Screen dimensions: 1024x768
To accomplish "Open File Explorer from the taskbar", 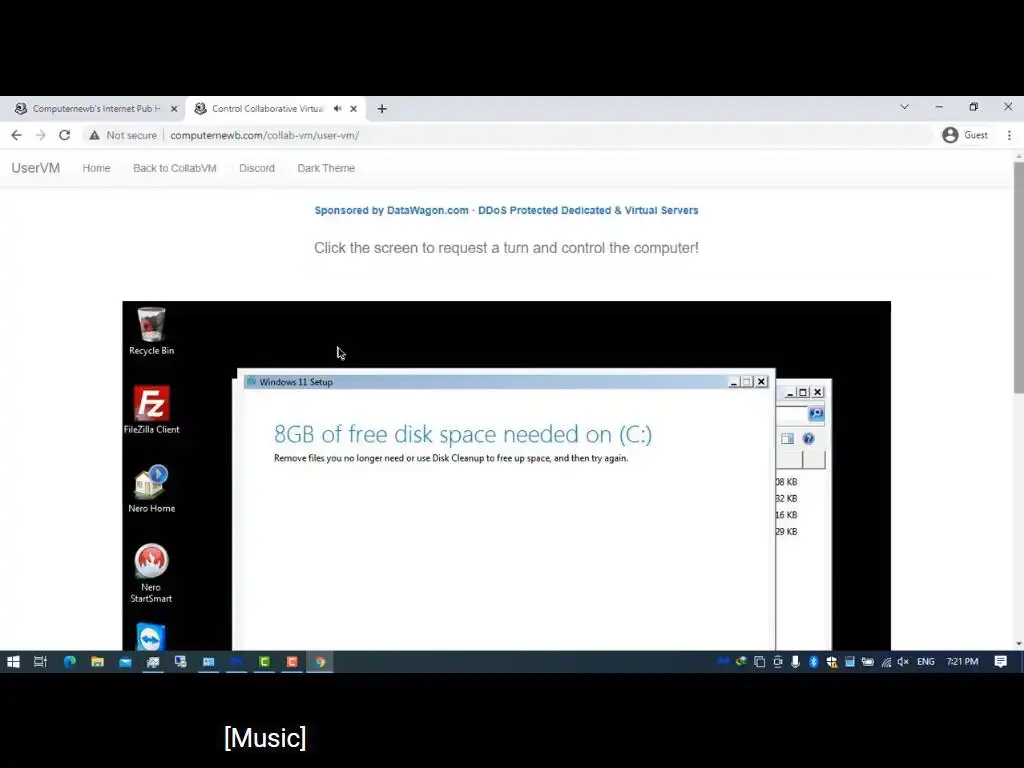I will [97, 662].
